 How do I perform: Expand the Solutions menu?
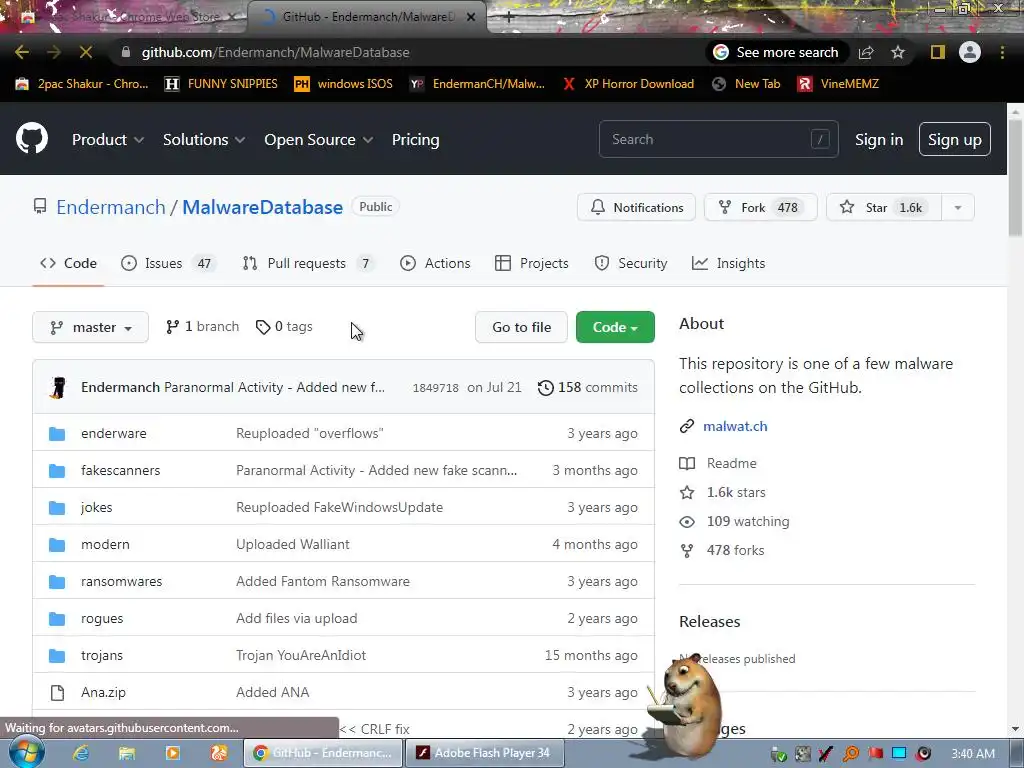pyautogui.click(x=204, y=140)
